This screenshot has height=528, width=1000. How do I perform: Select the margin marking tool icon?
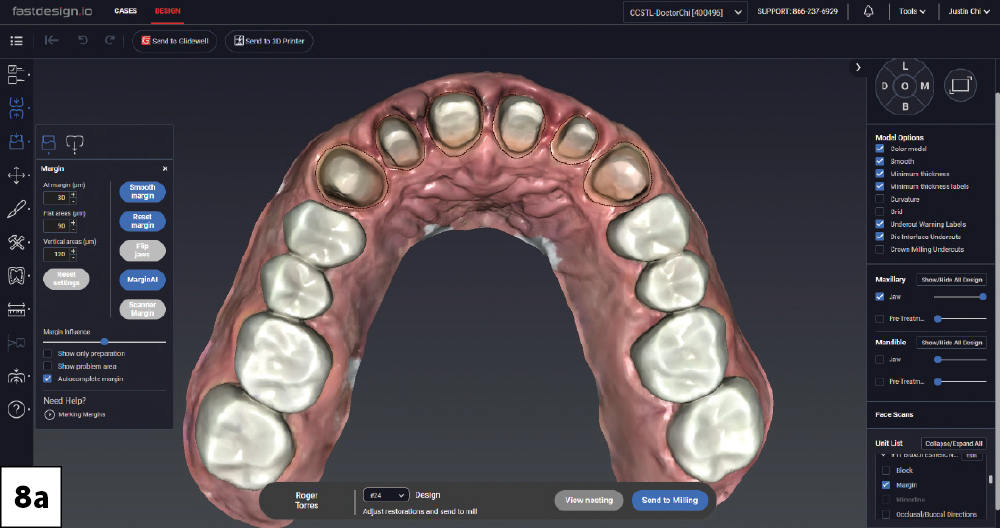17,142
